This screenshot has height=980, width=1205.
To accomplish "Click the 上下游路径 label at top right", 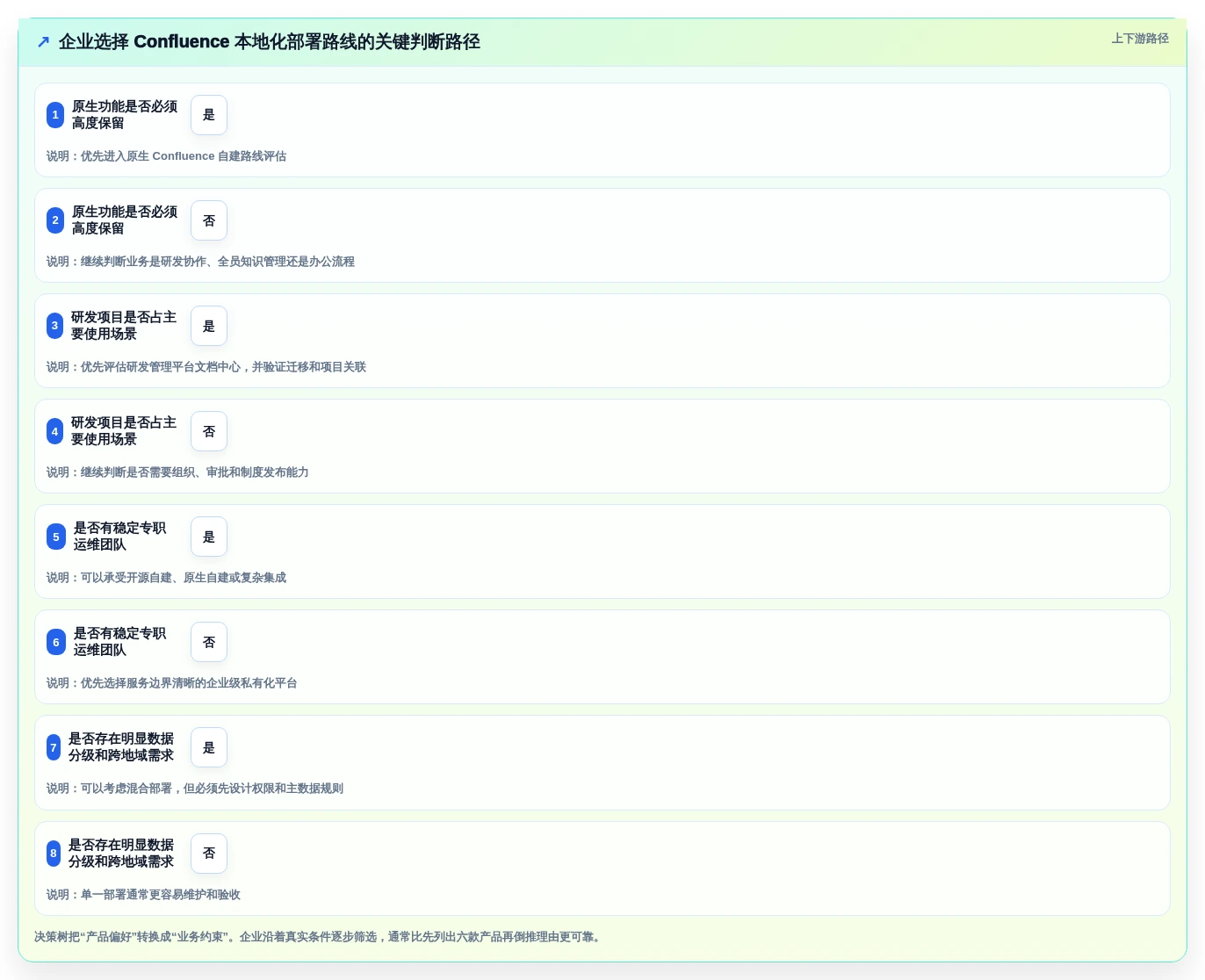I will (x=1140, y=39).
